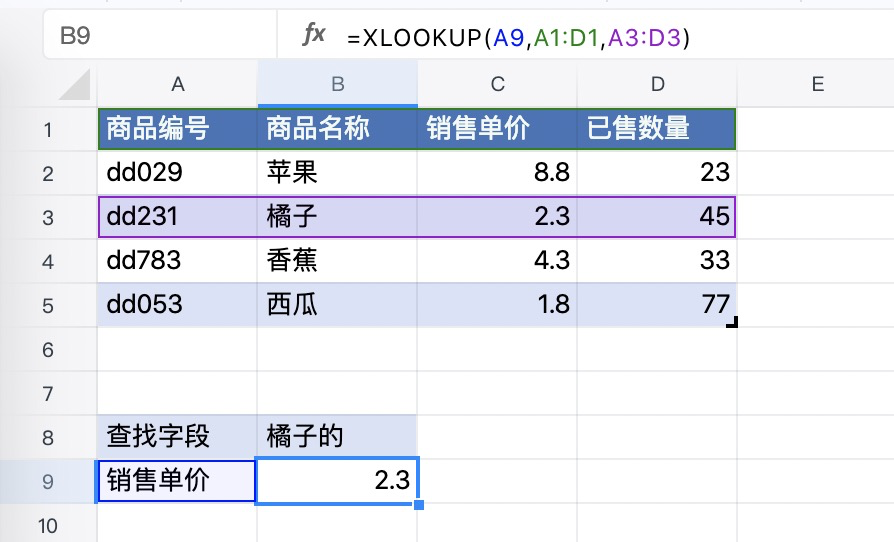Select cell 橘子 in row 3
Viewport: 894px width, 542px height.
click(338, 217)
